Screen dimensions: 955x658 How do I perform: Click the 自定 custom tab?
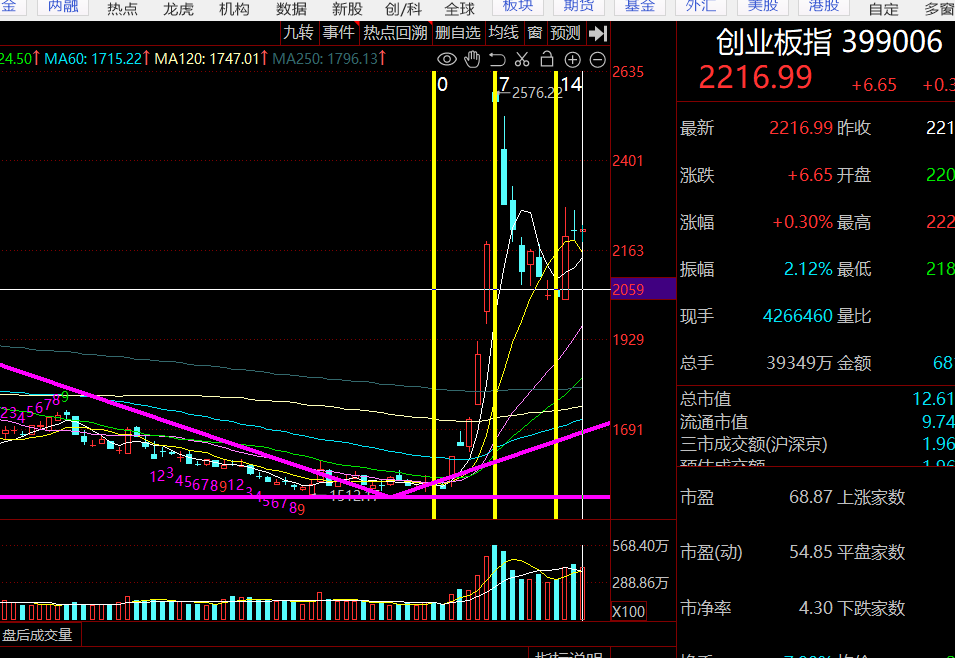click(x=884, y=9)
